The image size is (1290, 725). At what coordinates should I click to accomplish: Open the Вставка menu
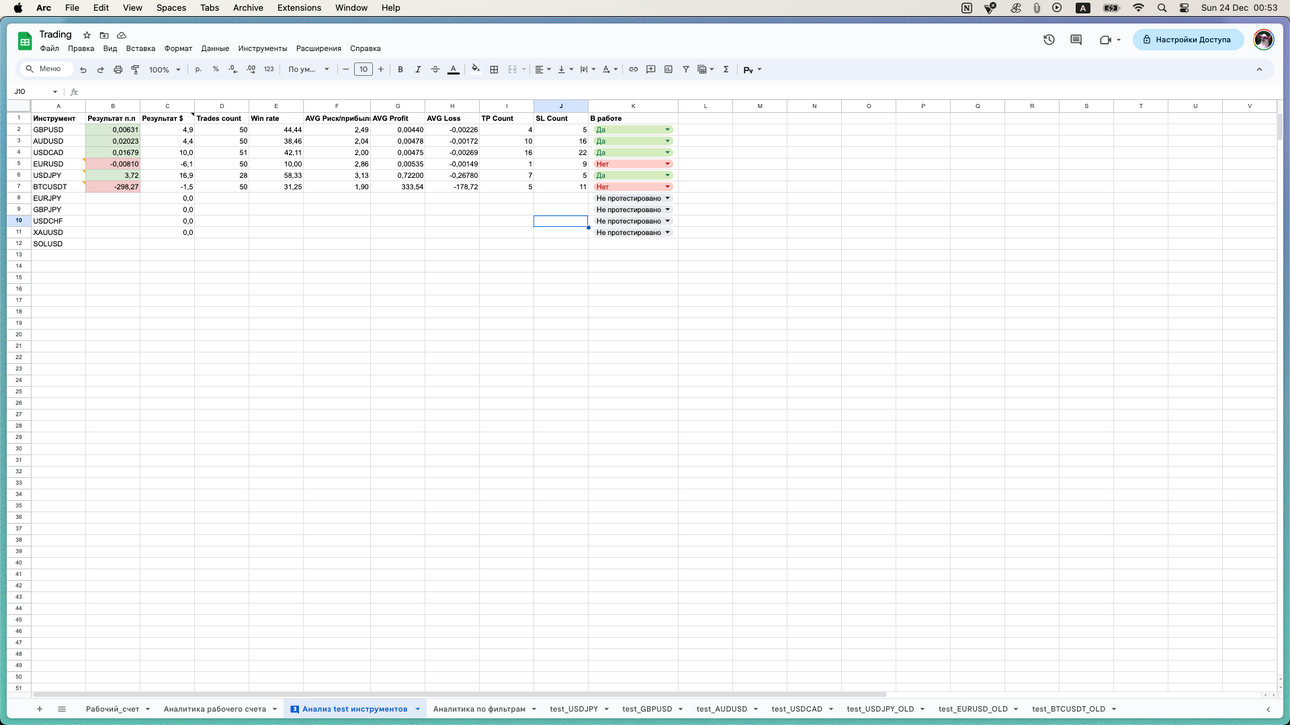[x=140, y=49]
